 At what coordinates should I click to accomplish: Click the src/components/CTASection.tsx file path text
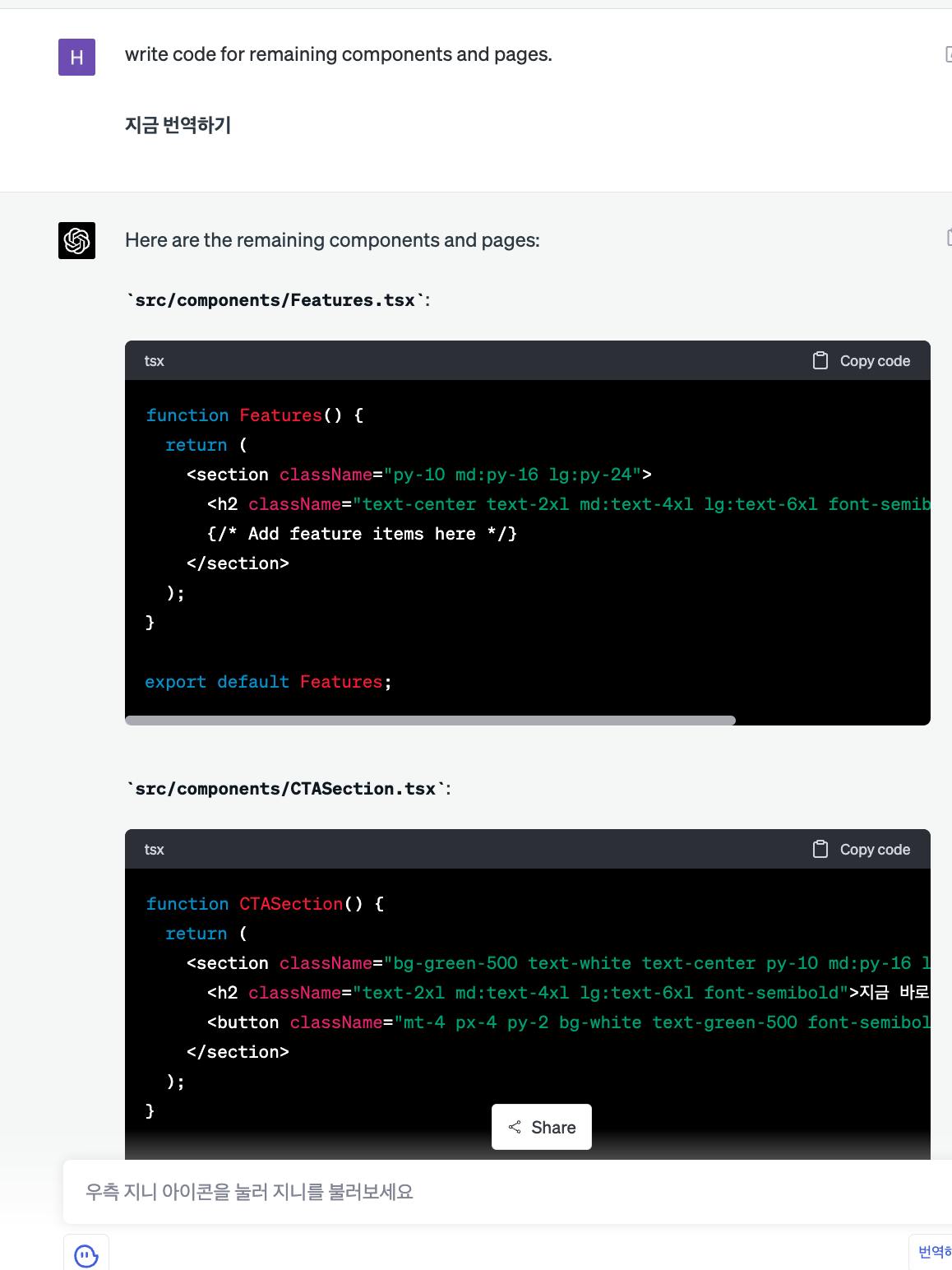pos(285,789)
